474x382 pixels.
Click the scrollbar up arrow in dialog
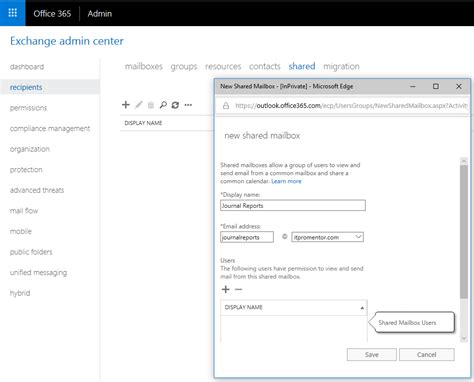[x=464, y=161]
